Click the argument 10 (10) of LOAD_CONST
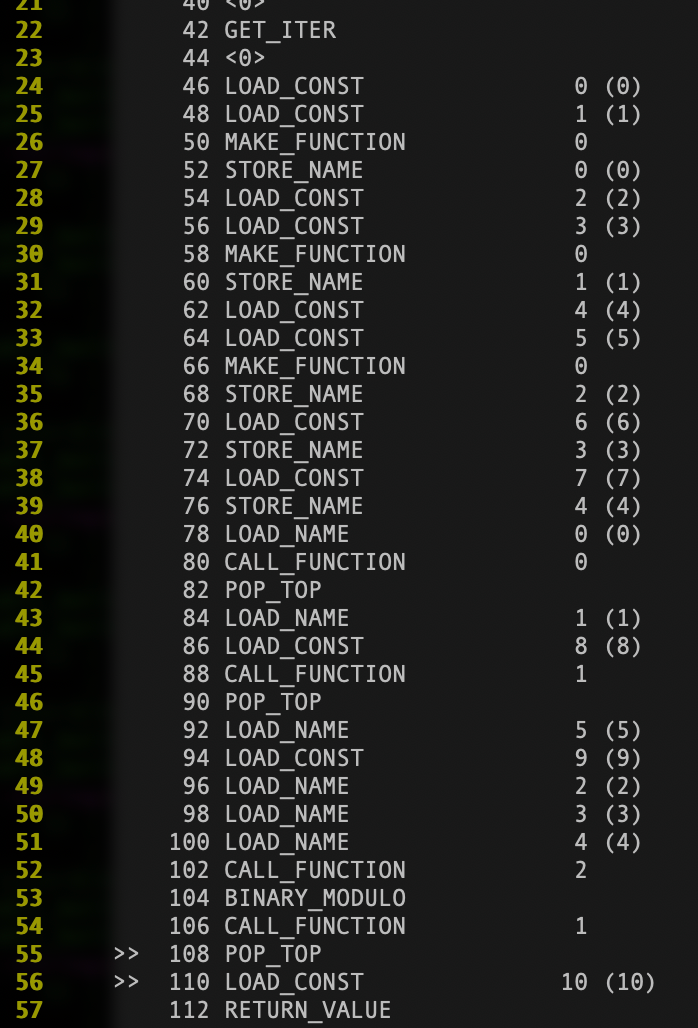This screenshot has width=698, height=1028. [608, 982]
